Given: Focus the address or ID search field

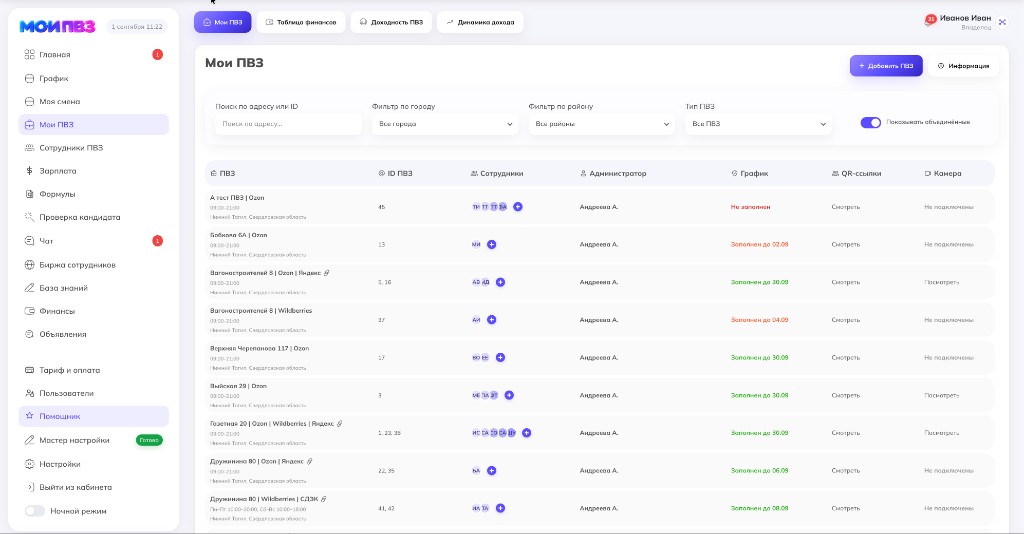Looking at the screenshot, I should click(288, 124).
